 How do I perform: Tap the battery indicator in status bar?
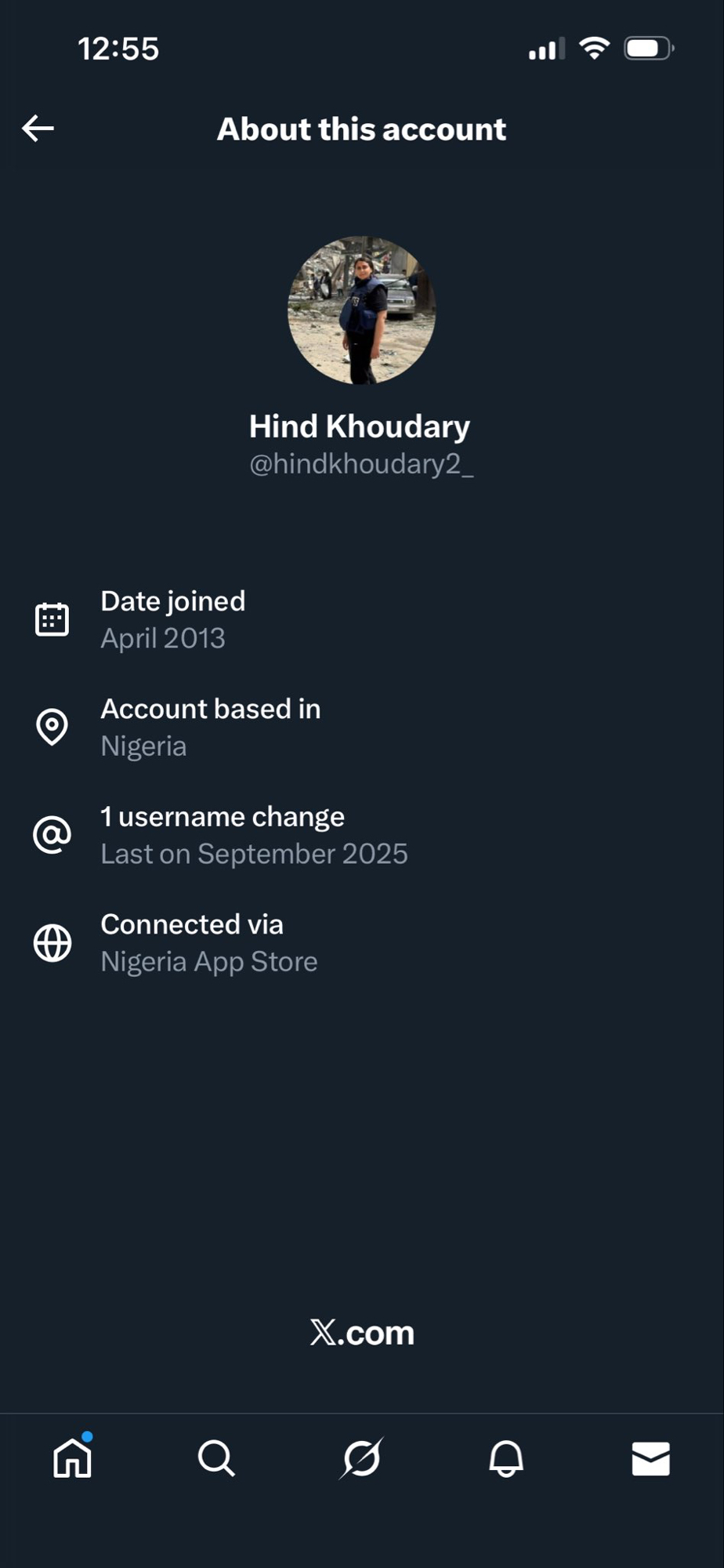click(x=648, y=49)
